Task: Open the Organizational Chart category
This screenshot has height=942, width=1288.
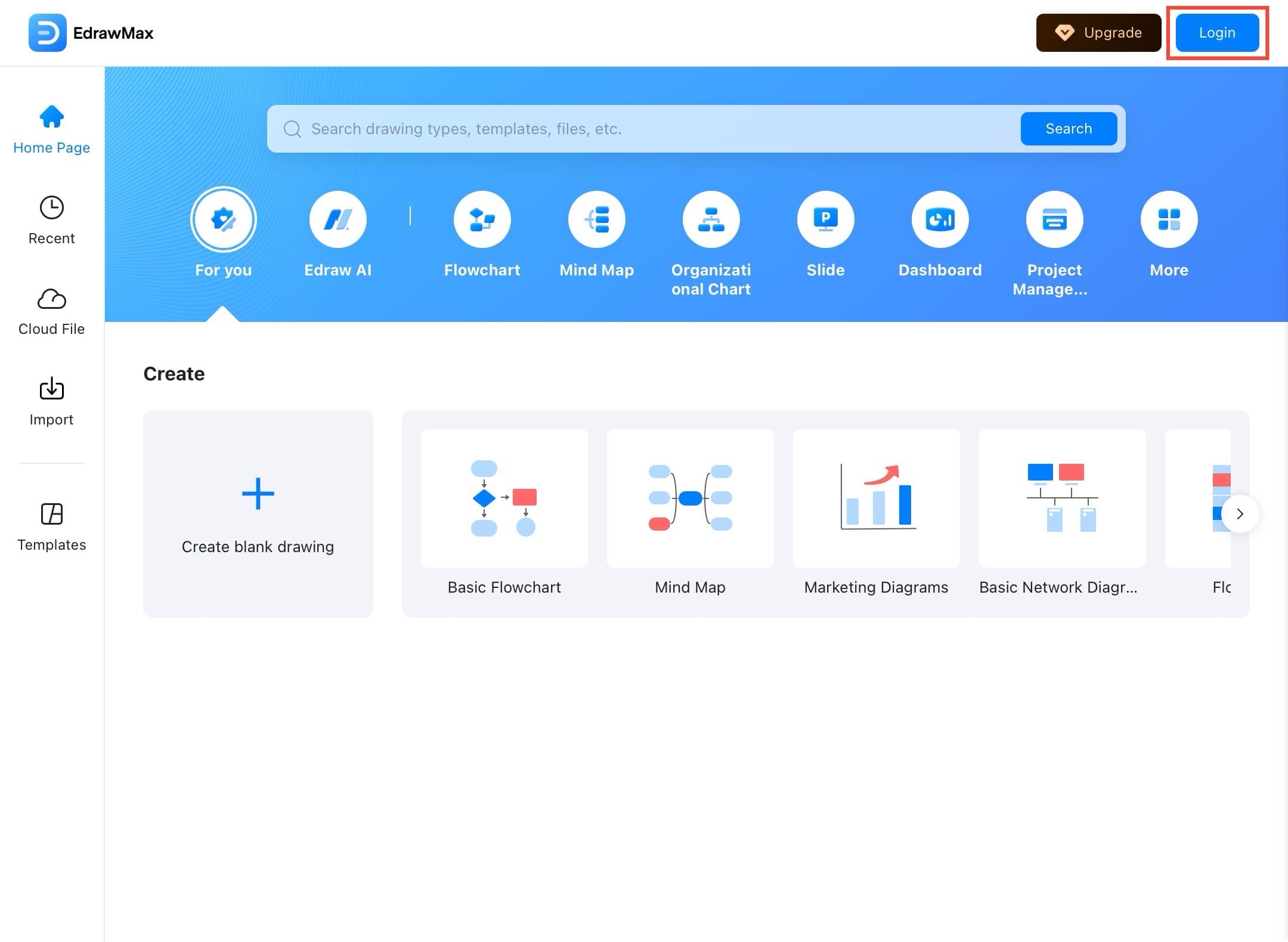Action: [711, 219]
